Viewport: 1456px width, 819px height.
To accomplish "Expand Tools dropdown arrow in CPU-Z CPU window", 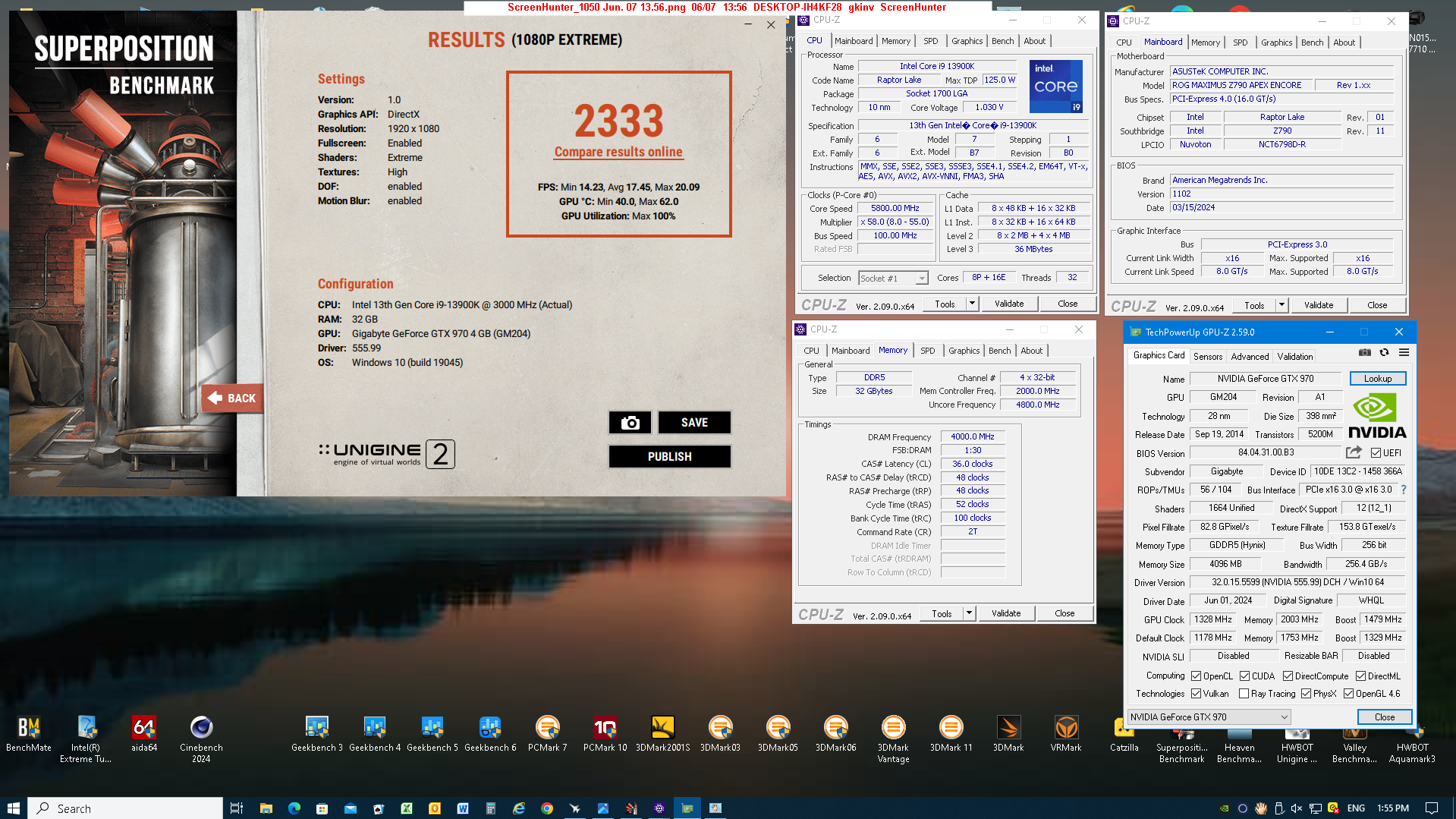I will click(972, 304).
